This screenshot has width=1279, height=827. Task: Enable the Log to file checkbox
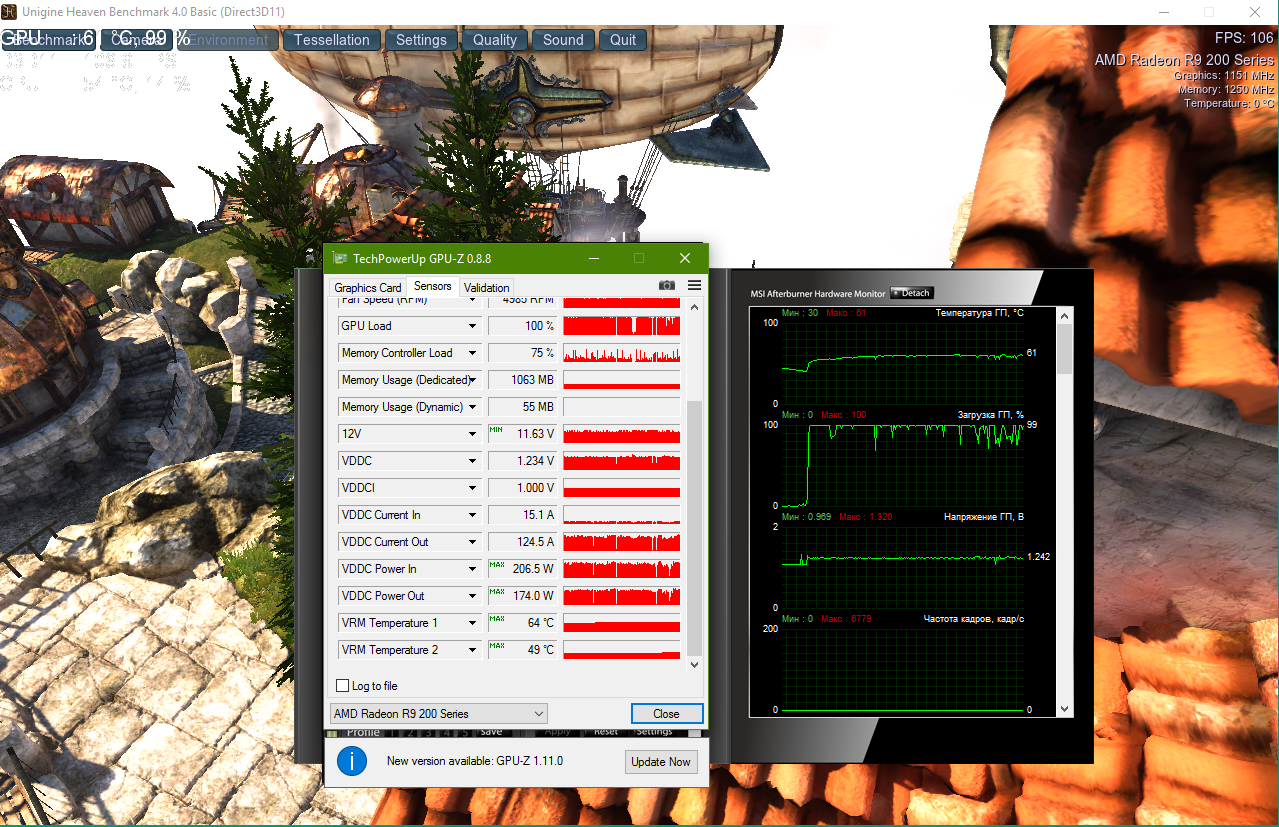(343, 686)
